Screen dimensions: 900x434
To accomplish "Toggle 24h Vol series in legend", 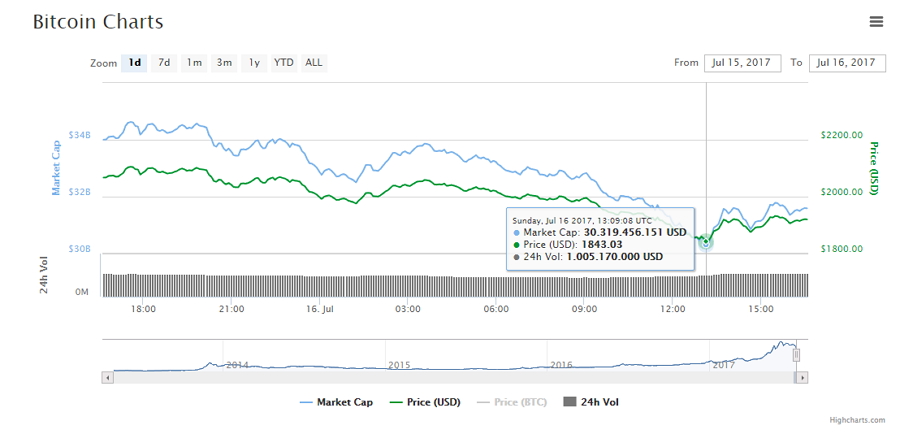I will point(591,402).
